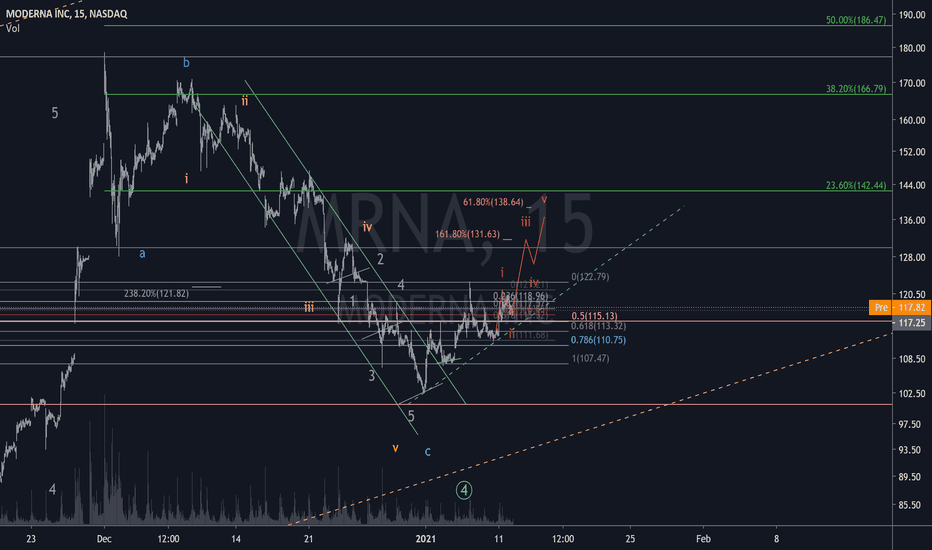This screenshot has width=932, height=550.
Task: Click the blue wave b label
Action: click(186, 62)
